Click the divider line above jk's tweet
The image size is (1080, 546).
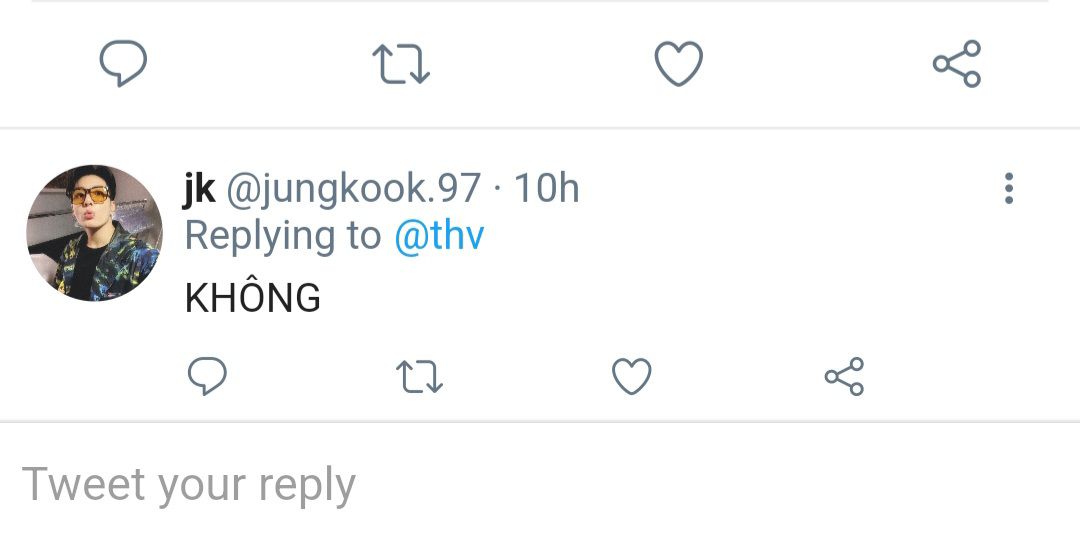[540, 128]
